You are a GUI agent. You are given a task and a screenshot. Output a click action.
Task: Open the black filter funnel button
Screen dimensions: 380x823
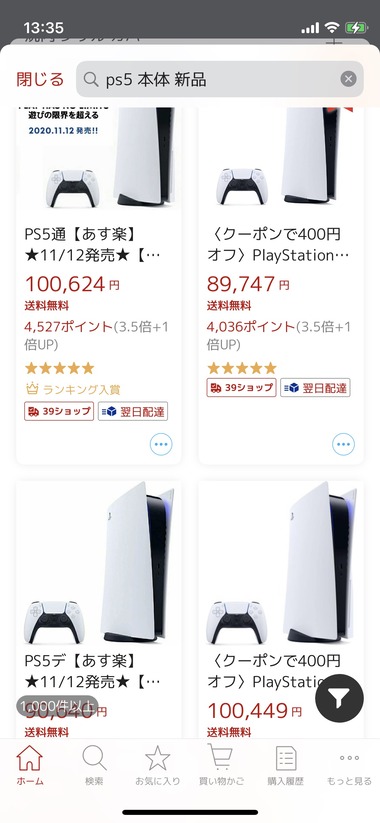[x=339, y=699]
